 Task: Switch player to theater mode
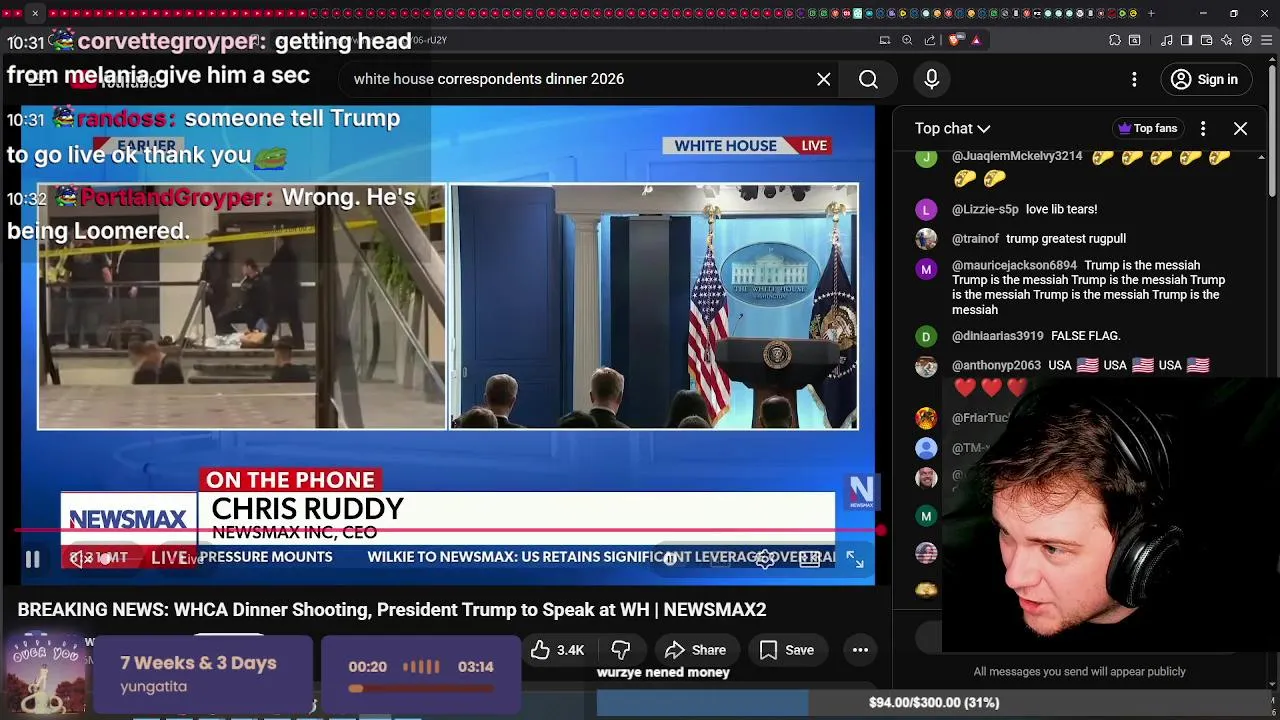coord(809,559)
